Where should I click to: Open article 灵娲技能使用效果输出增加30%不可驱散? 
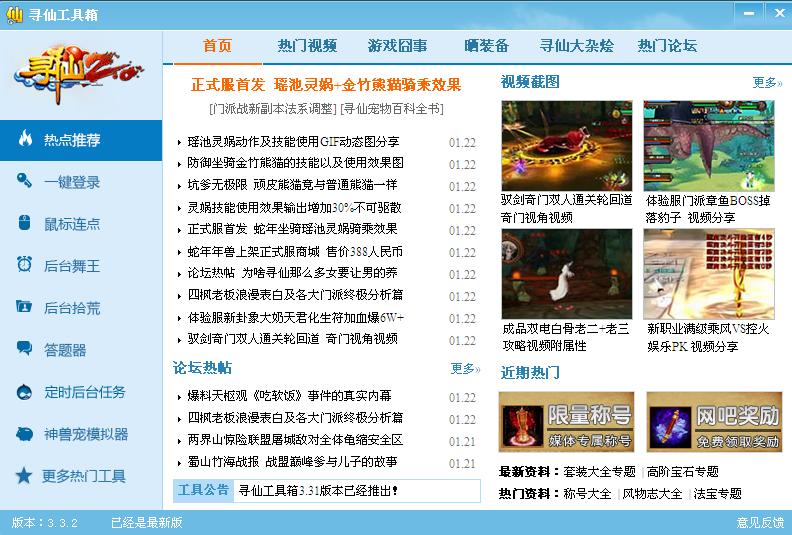click(x=294, y=207)
